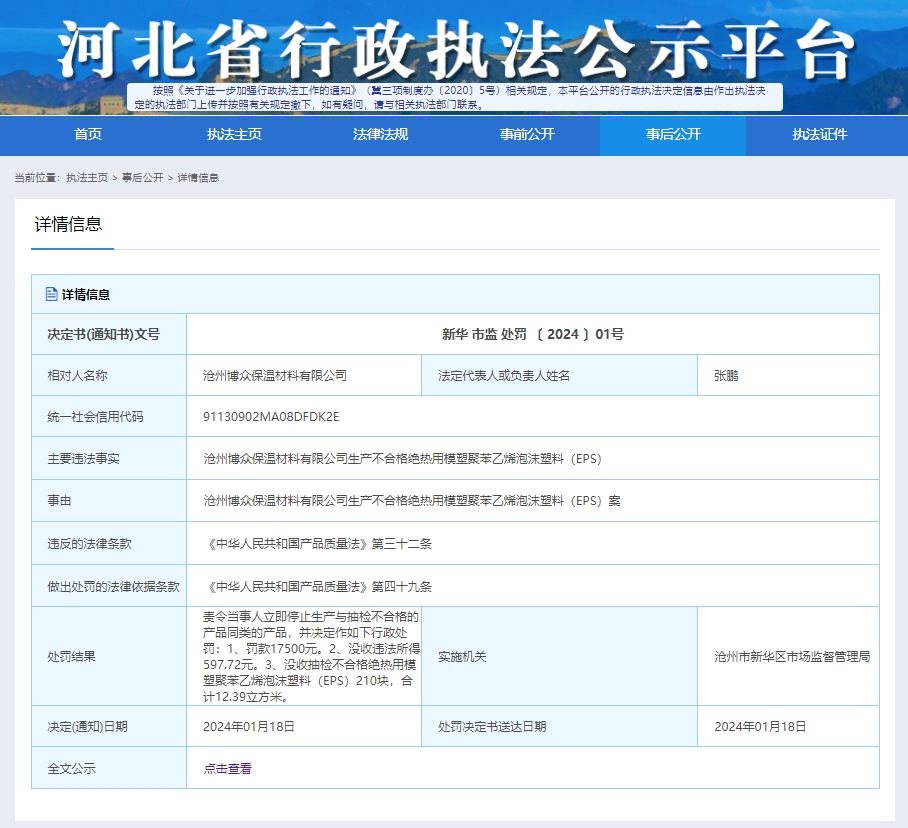Click the document icon beside 详情信息 panel header

point(52,294)
